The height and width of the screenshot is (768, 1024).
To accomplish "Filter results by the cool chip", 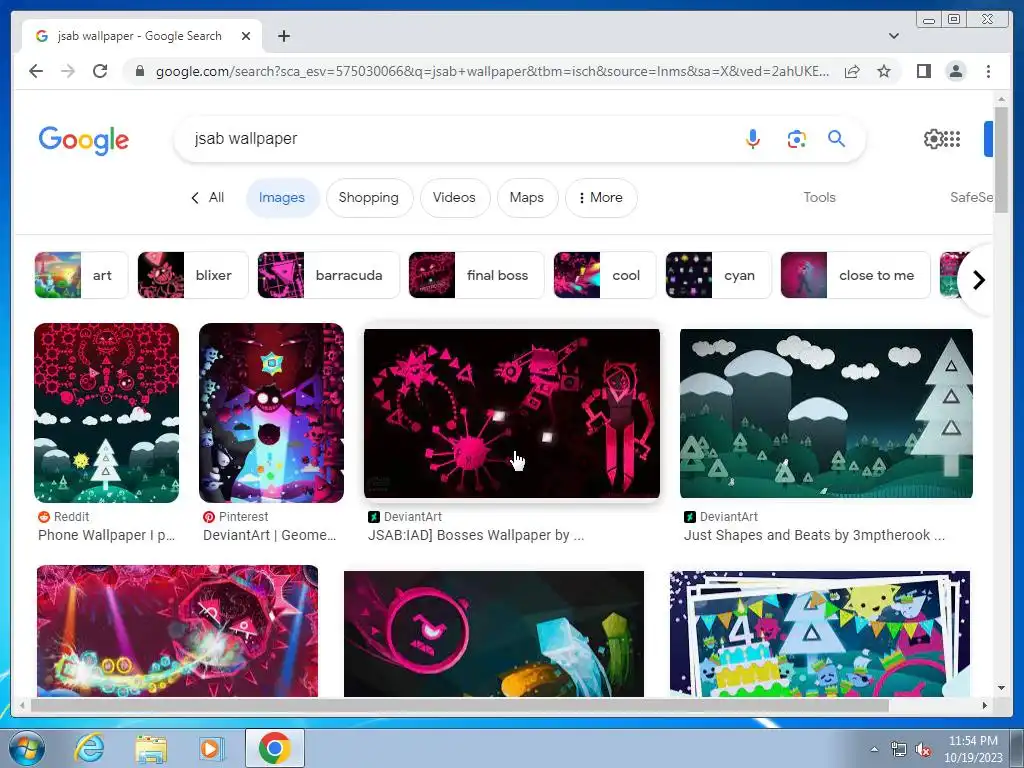I will tap(604, 275).
